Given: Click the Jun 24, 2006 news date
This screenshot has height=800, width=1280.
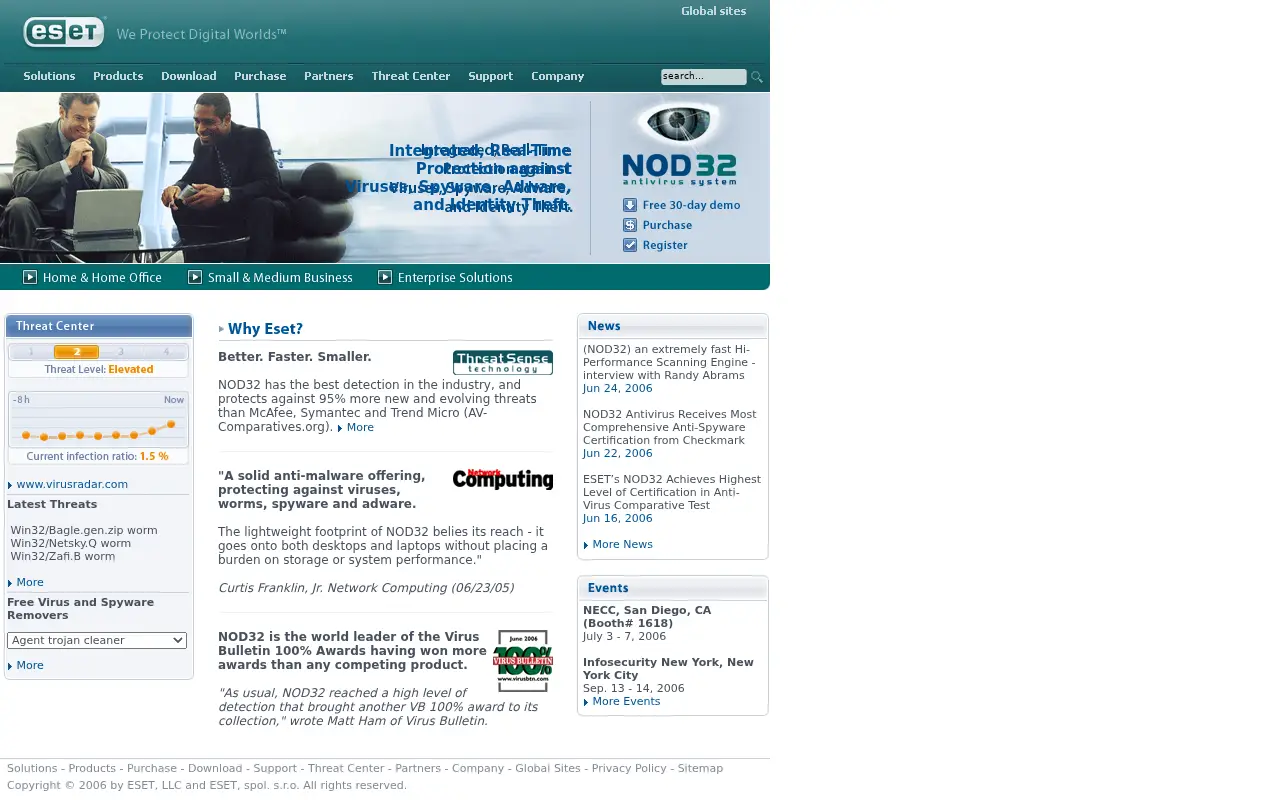Looking at the screenshot, I should click(618, 388).
